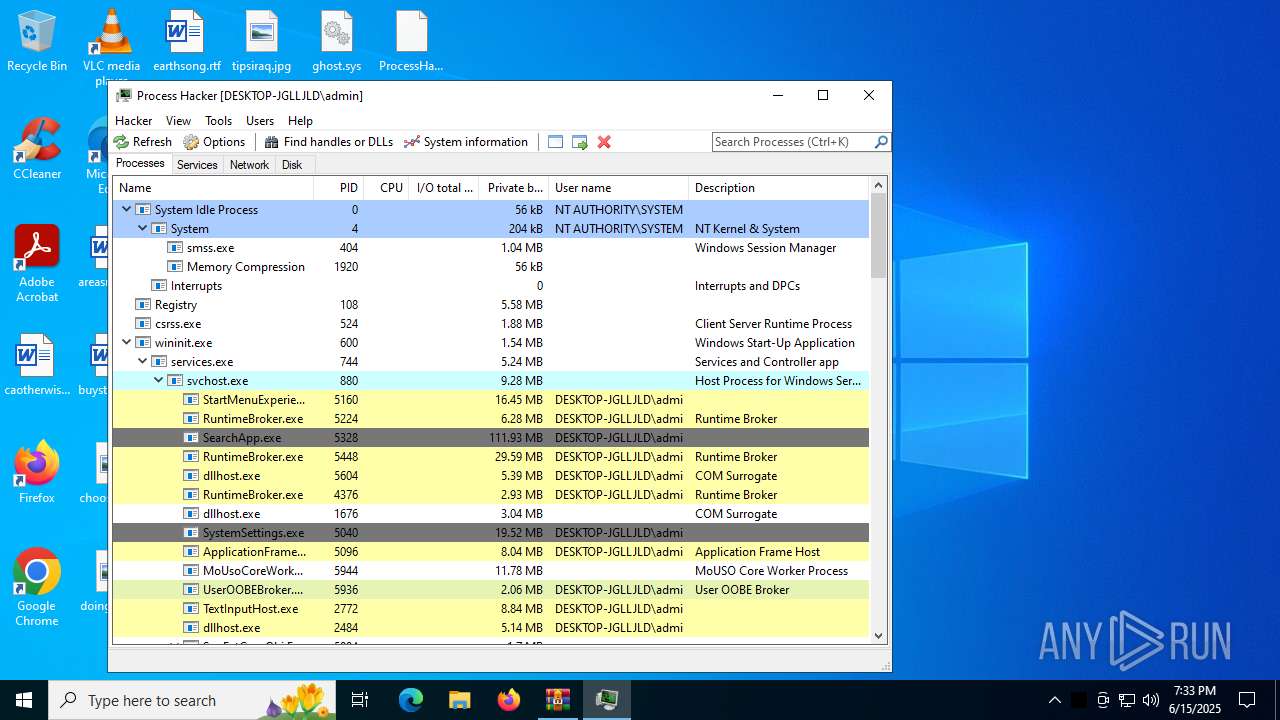Click the taskbar volume icon
Screen dimensions: 1280x720
1151,700
